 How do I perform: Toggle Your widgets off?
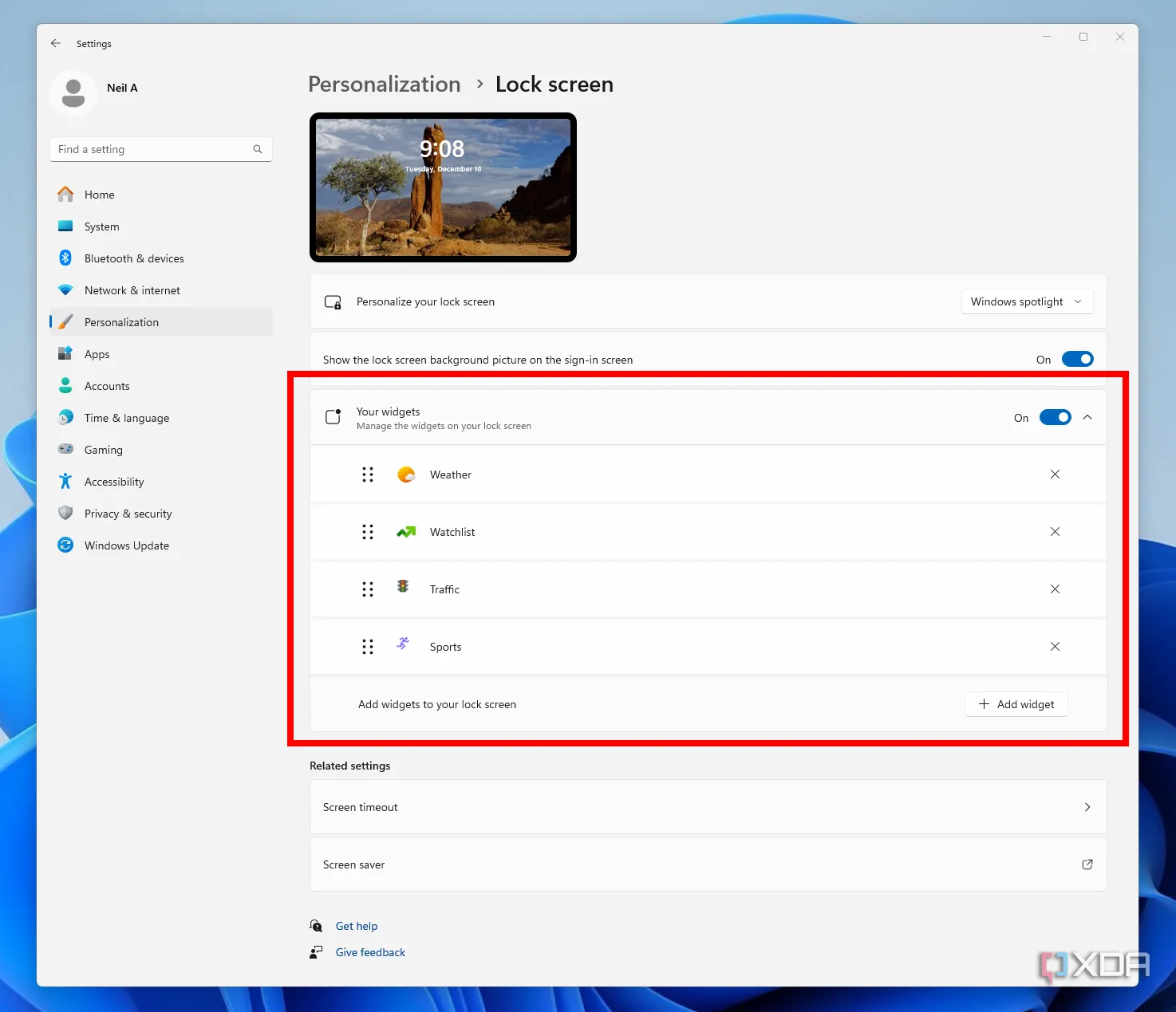coord(1056,417)
